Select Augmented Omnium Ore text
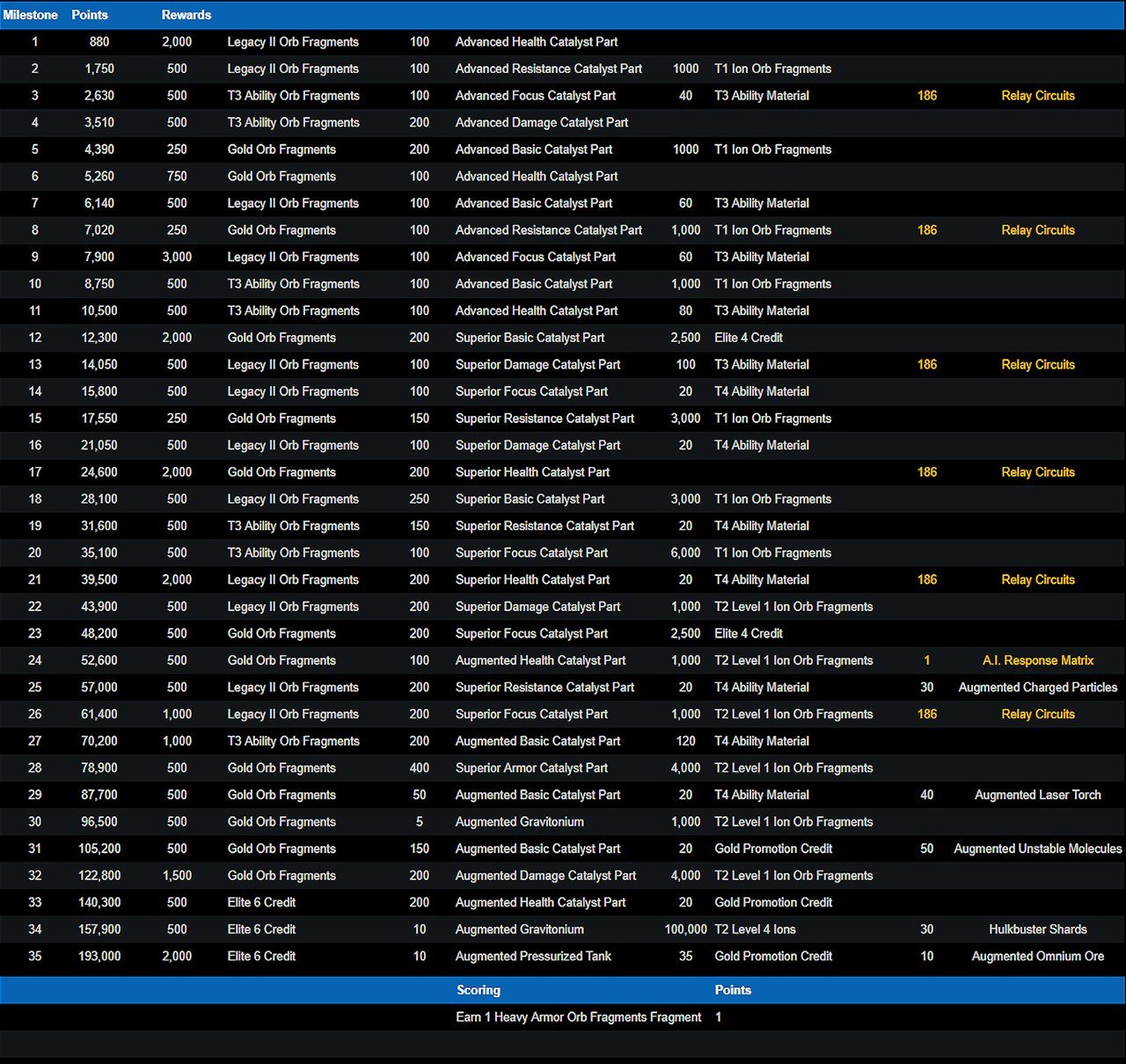Image resolution: width=1126 pixels, height=1064 pixels. [1038, 956]
